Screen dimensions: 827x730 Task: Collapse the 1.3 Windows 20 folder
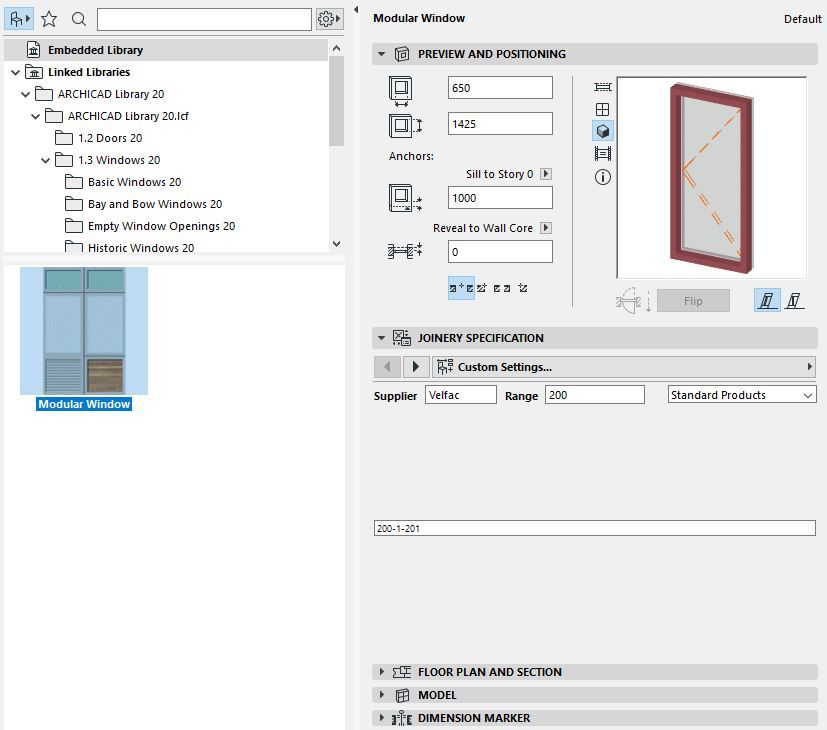45,160
